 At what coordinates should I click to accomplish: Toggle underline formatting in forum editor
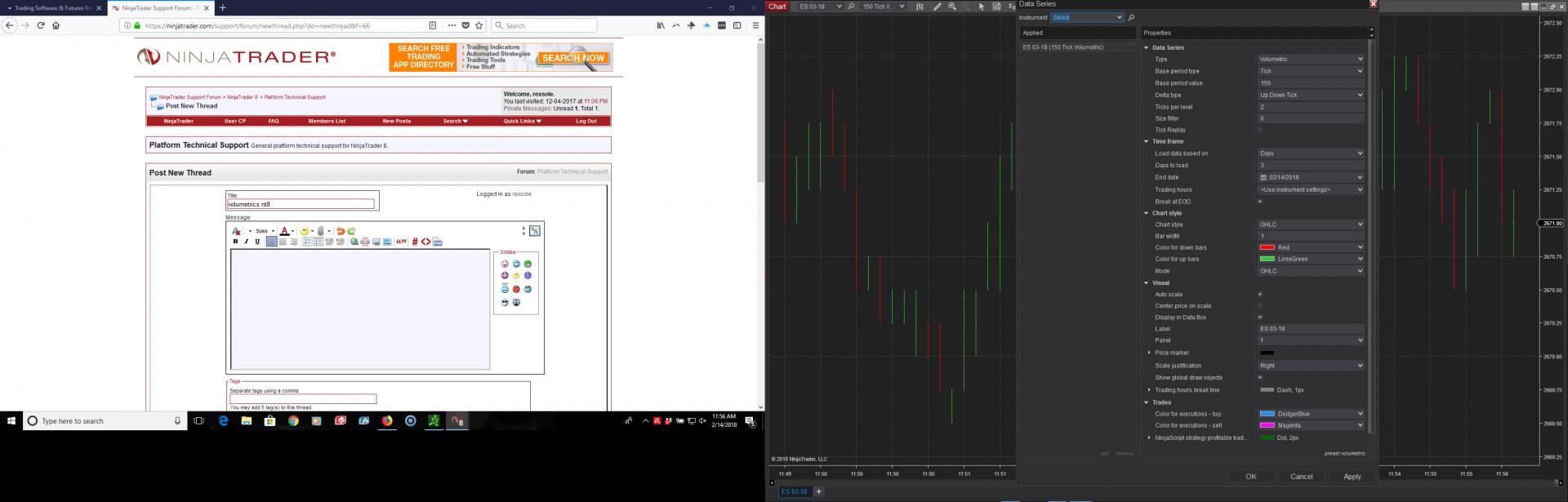[x=257, y=242]
